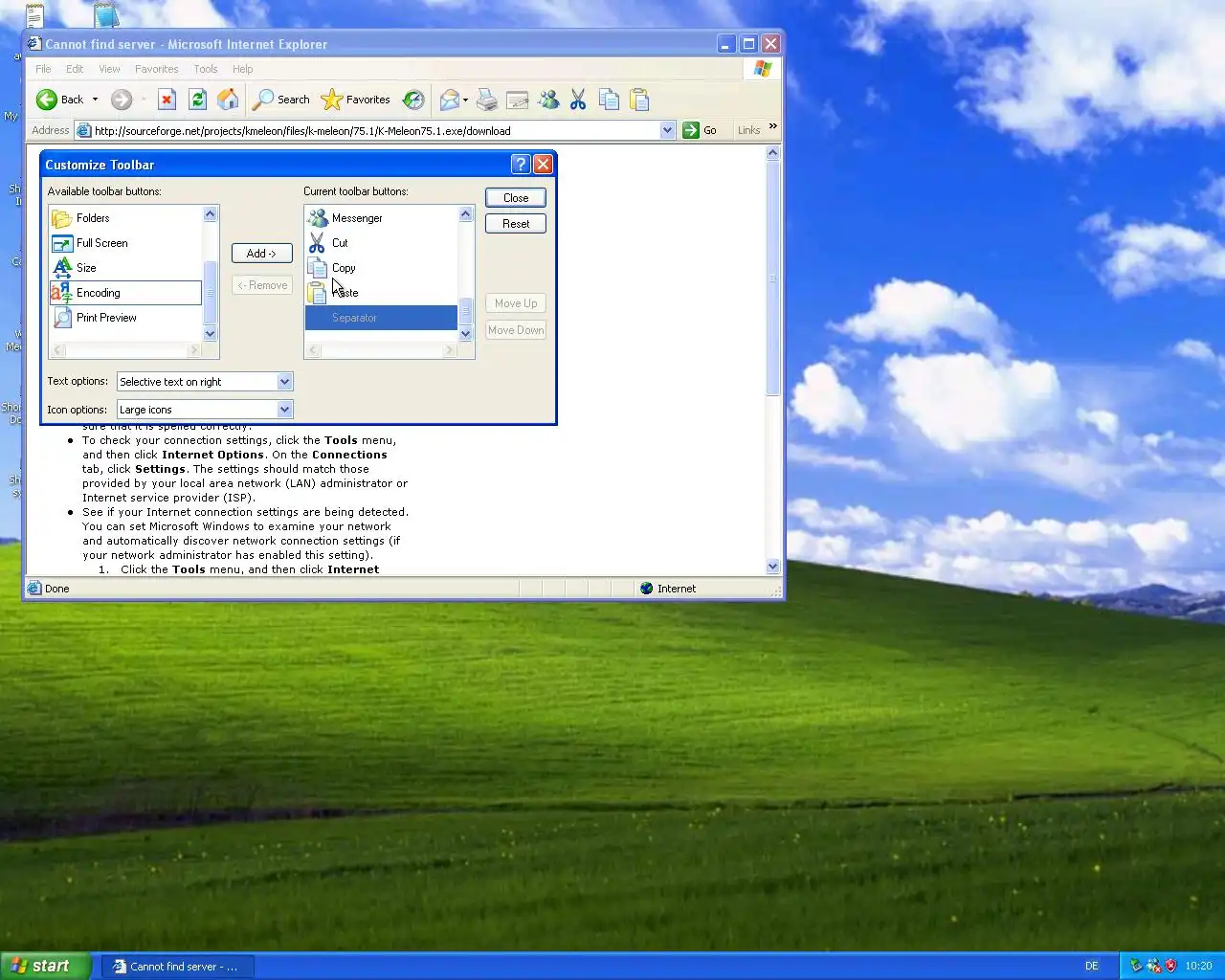Go to the Home page icon
This screenshot has height=980, width=1225.
228,100
